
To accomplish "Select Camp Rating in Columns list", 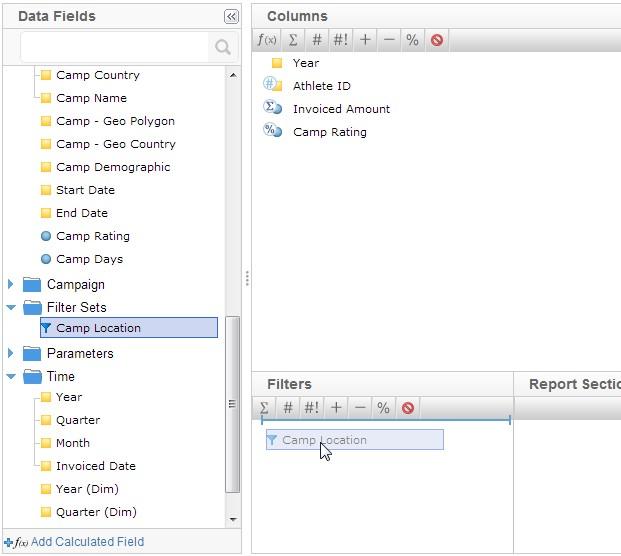I will pos(330,132).
